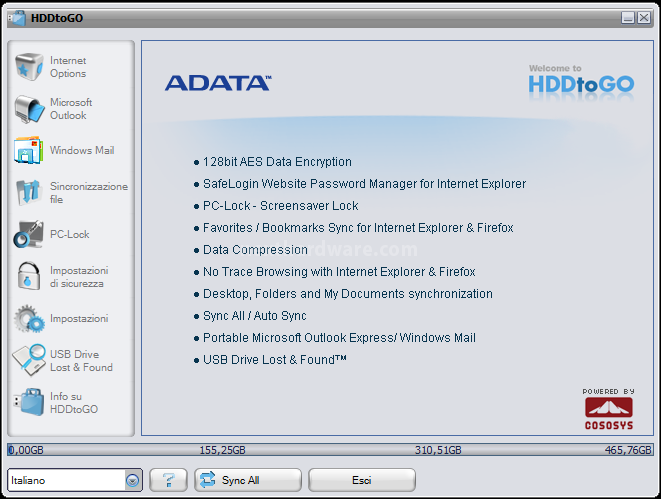This screenshot has height=499, width=661.
Task: Open the USB Drive Lost & Found icon
Action: (x=29, y=360)
